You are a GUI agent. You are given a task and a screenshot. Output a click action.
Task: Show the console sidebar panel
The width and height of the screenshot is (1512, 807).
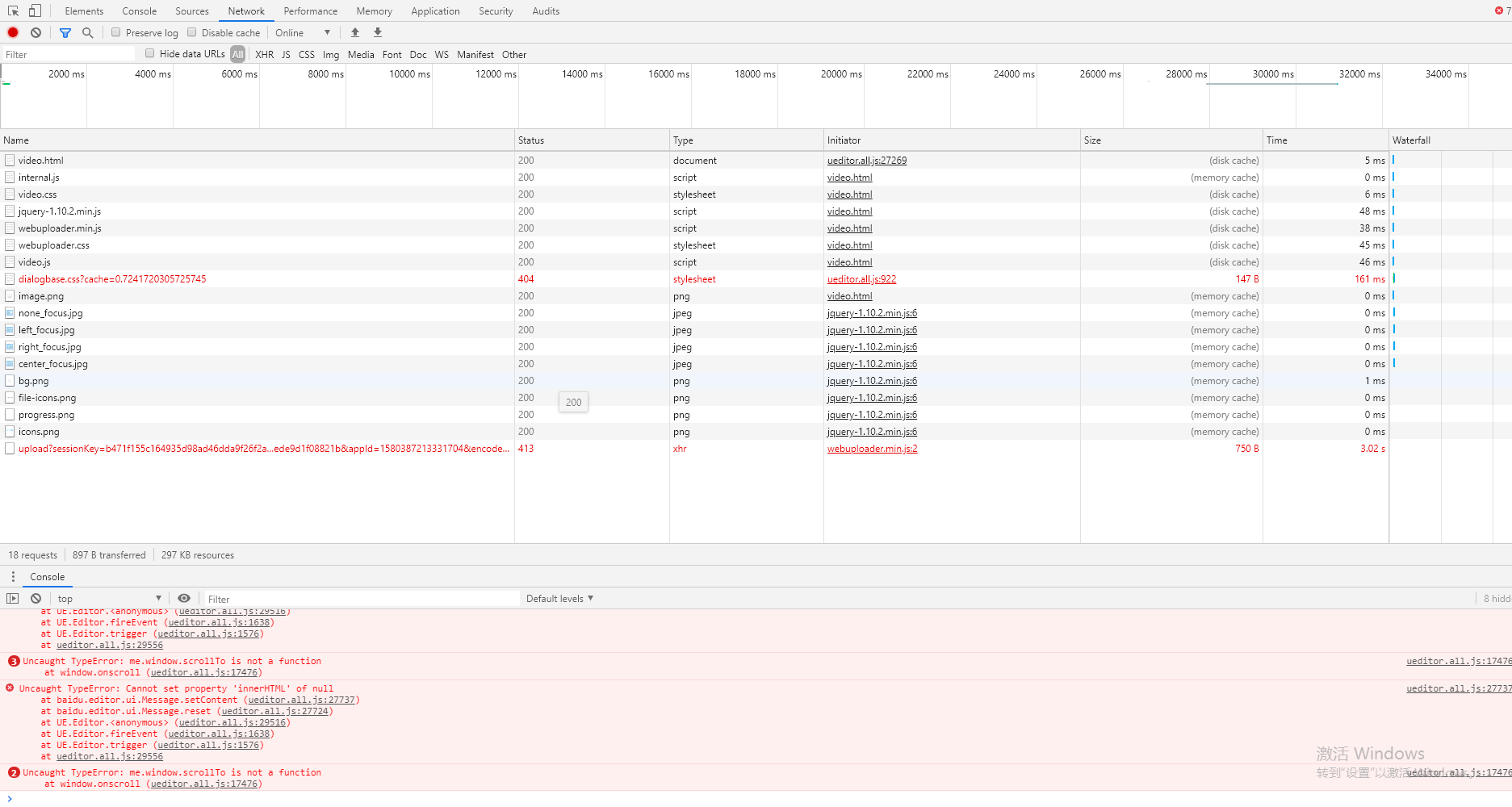coord(12,598)
